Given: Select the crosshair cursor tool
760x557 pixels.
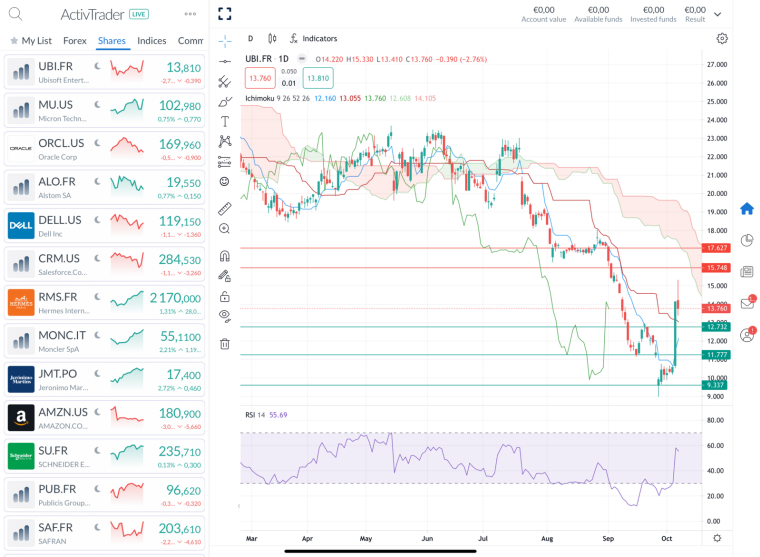Looking at the screenshot, I should [225, 41].
